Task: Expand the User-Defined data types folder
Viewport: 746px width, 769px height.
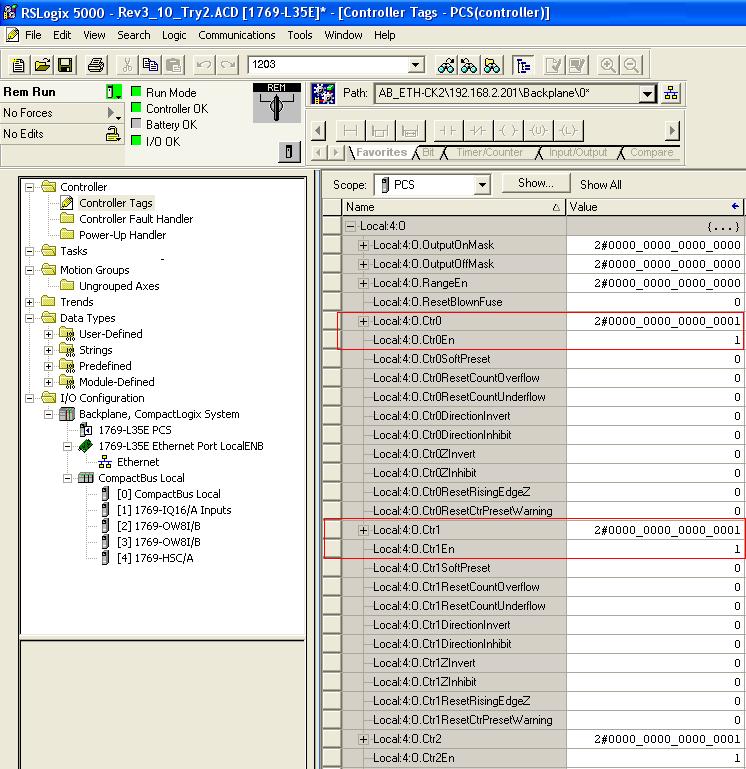Action: [48, 334]
